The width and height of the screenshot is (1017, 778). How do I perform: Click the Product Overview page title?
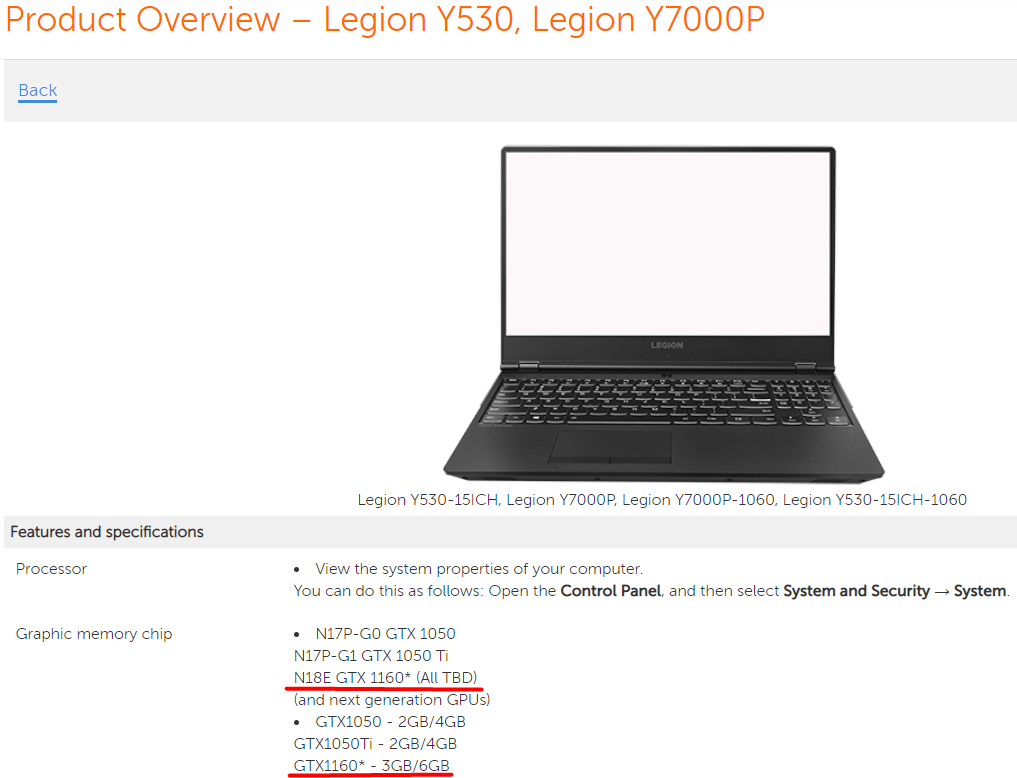point(385,19)
